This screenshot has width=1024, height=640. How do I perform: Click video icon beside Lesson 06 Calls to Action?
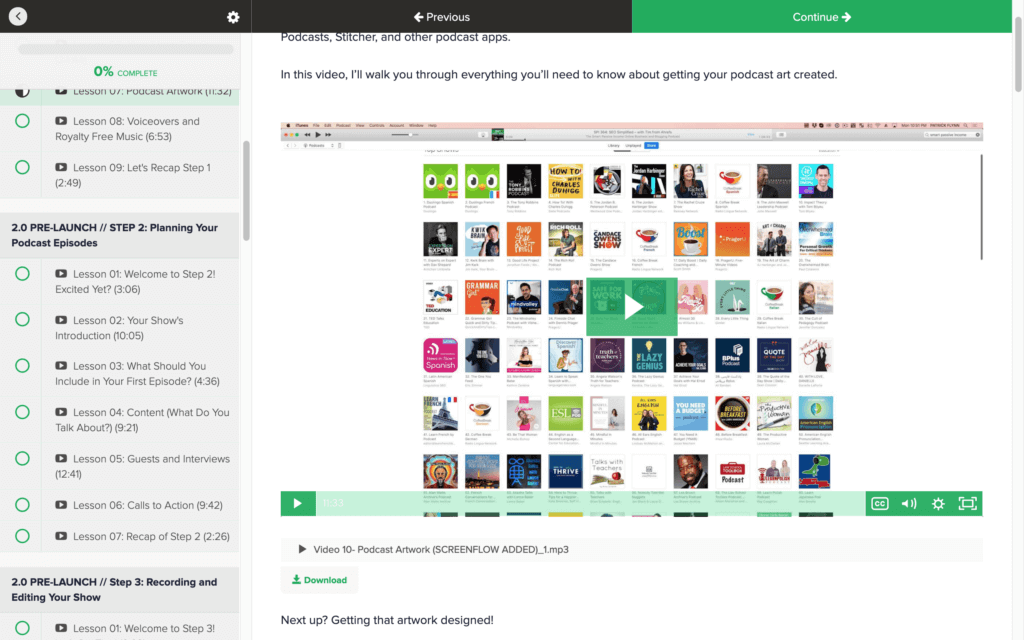pos(61,505)
